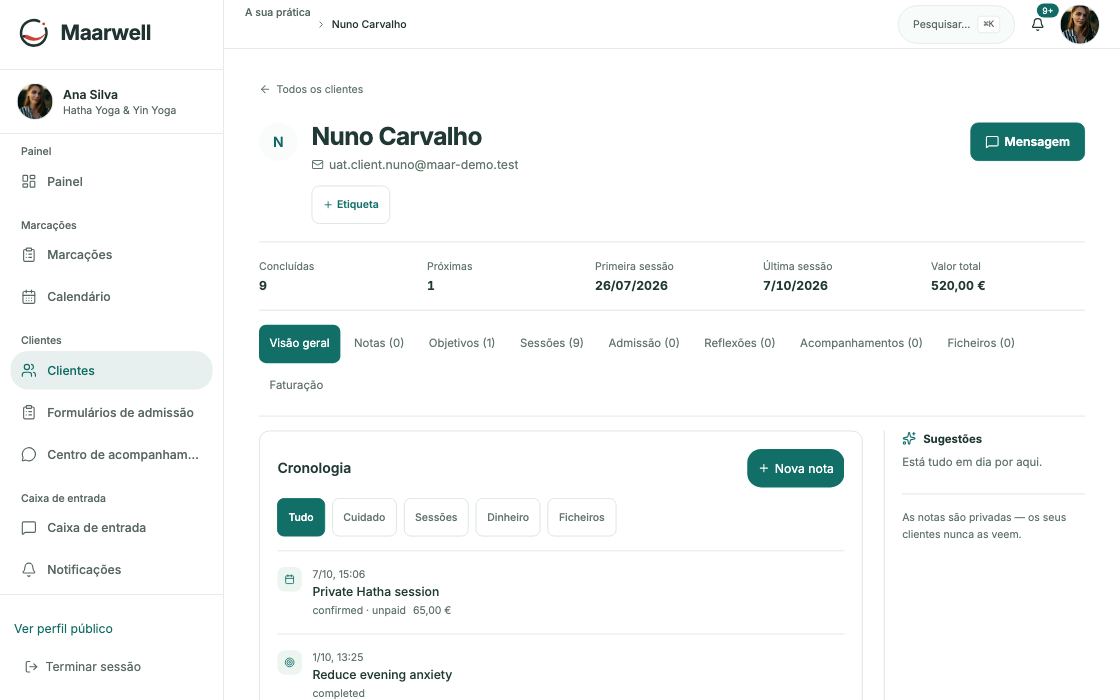Click the Caixa de entrada message icon
The width and height of the screenshot is (1120, 700).
29,528
